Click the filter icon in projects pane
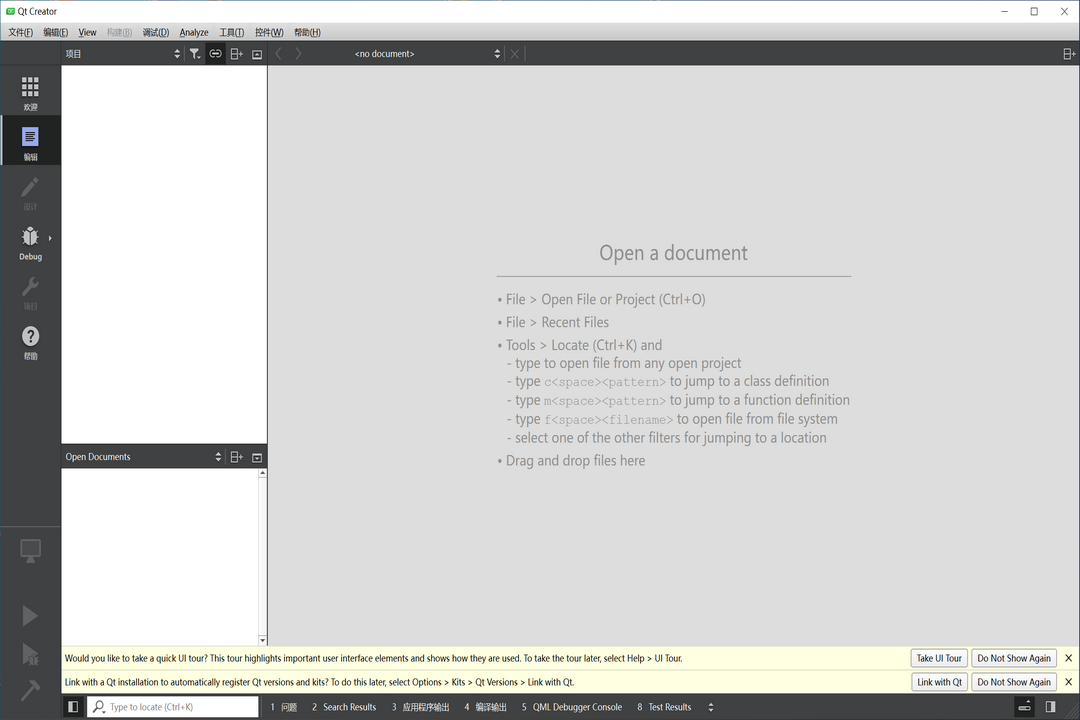This screenshot has width=1080, height=720. point(195,53)
